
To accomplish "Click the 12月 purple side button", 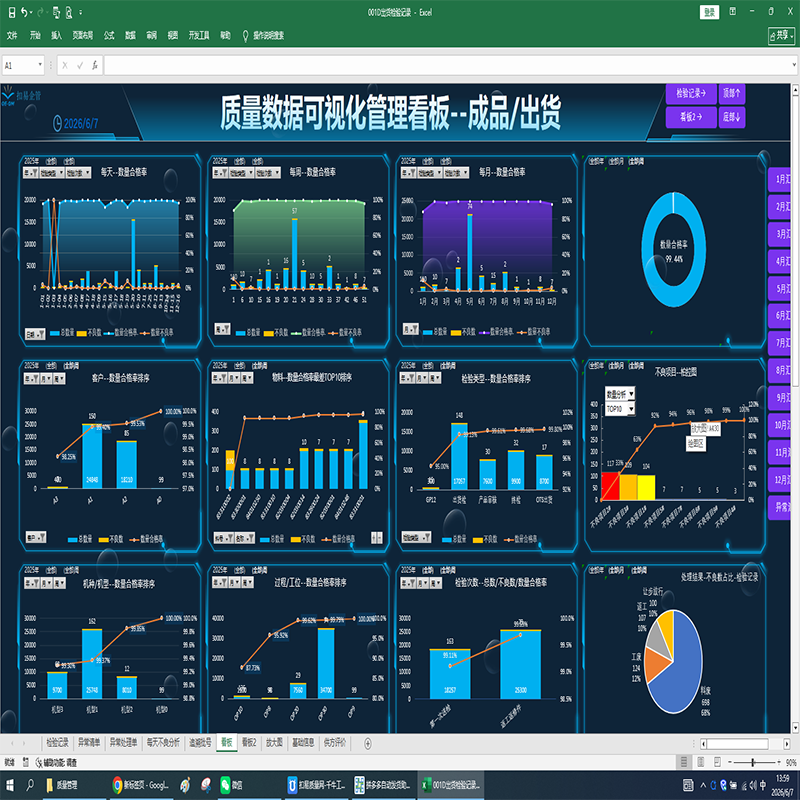I will pos(781,480).
